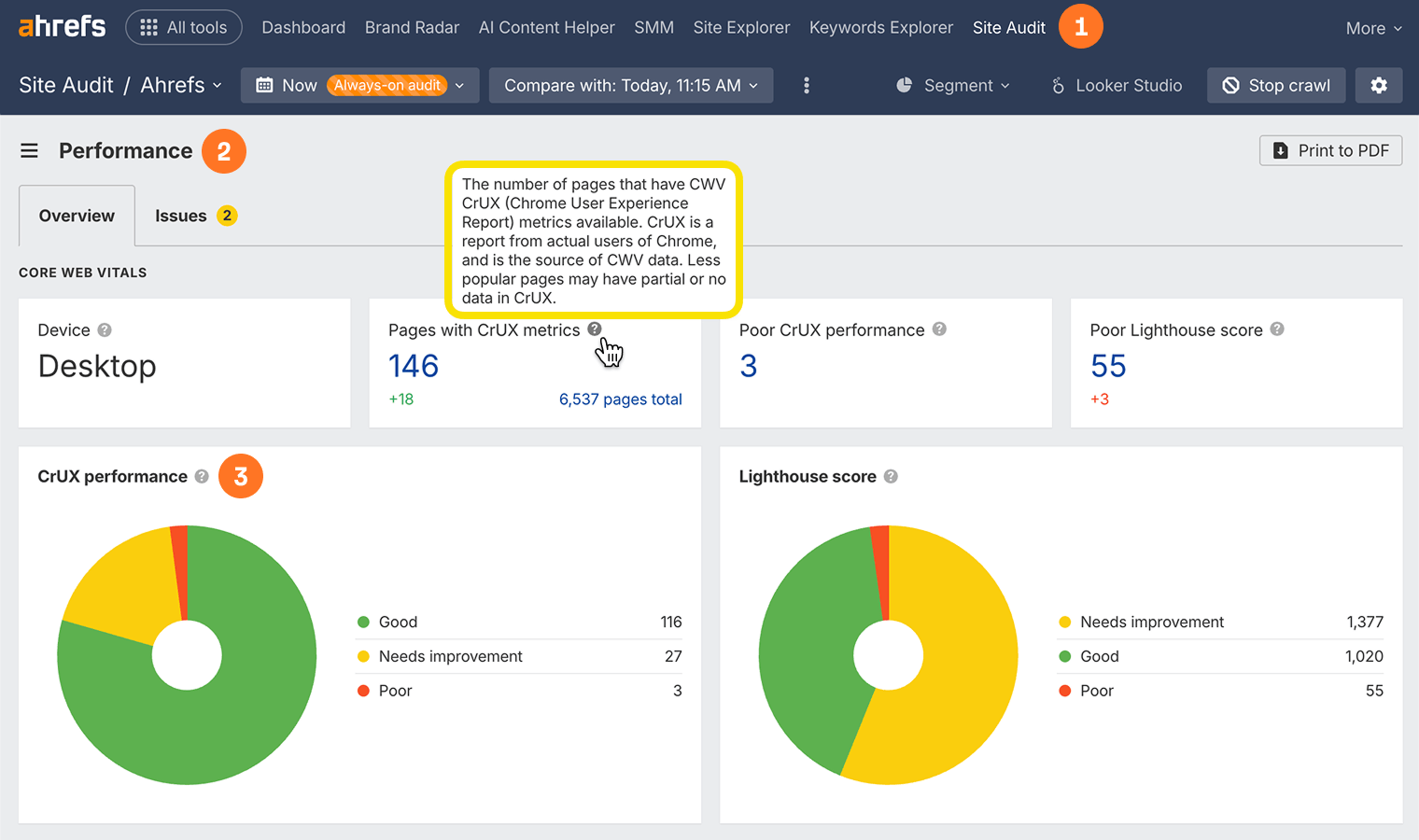The height and width of the screenshot is (840, 1419).
Task: Click the help icon beside Lighthouse score
Action: [890, 476]
